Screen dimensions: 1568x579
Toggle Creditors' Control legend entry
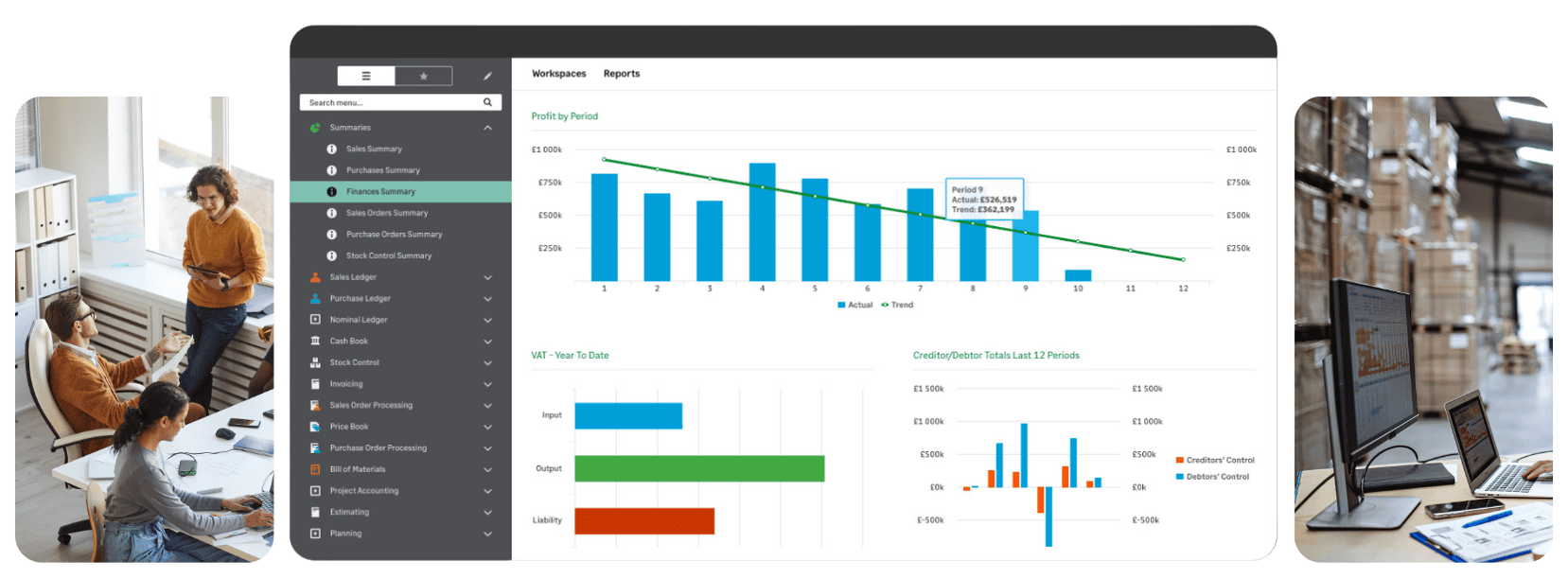[x=1215, y=460]
